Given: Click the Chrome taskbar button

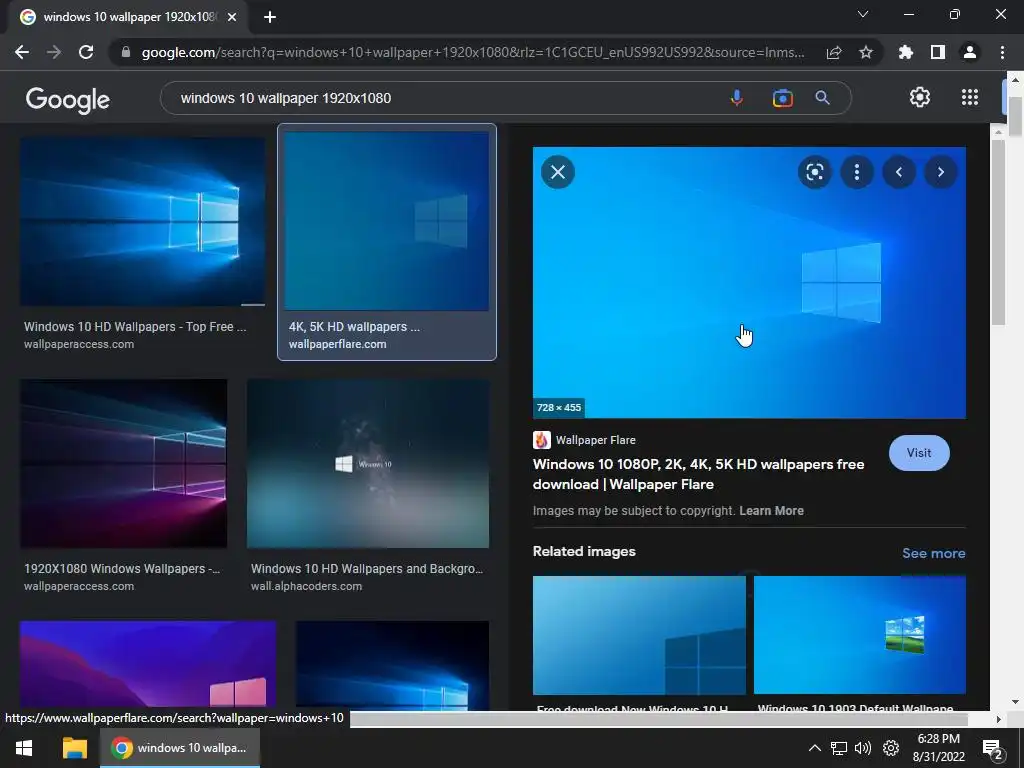Looking at the screenshot, I should pos(180,748).
